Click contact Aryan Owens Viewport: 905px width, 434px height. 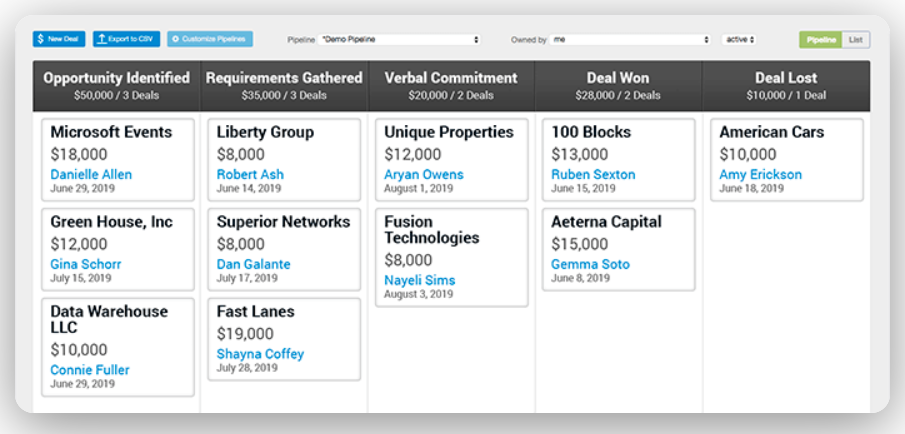tap(423, 174)
